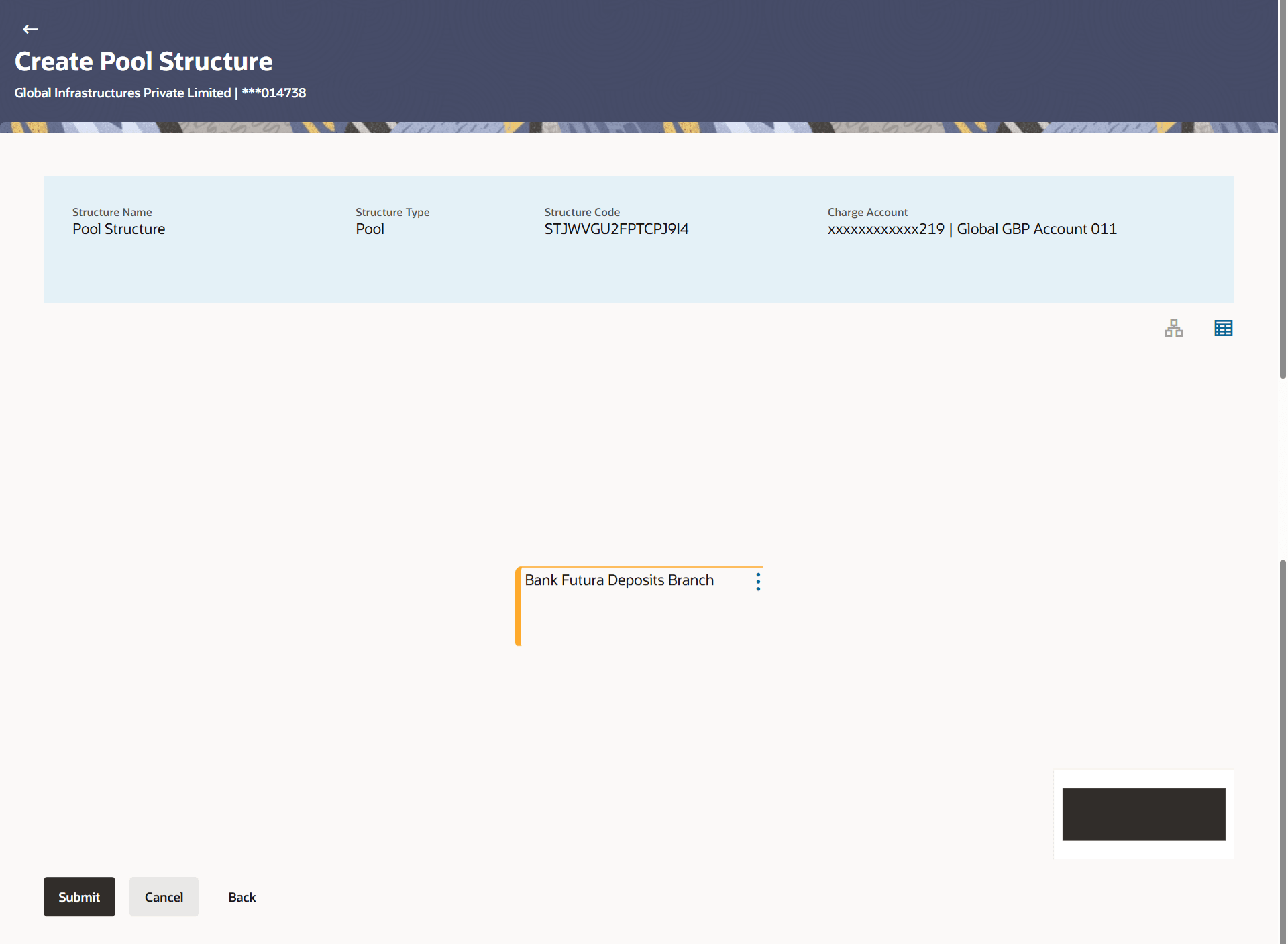Click the Pool Structure name value

click(119, 229)
